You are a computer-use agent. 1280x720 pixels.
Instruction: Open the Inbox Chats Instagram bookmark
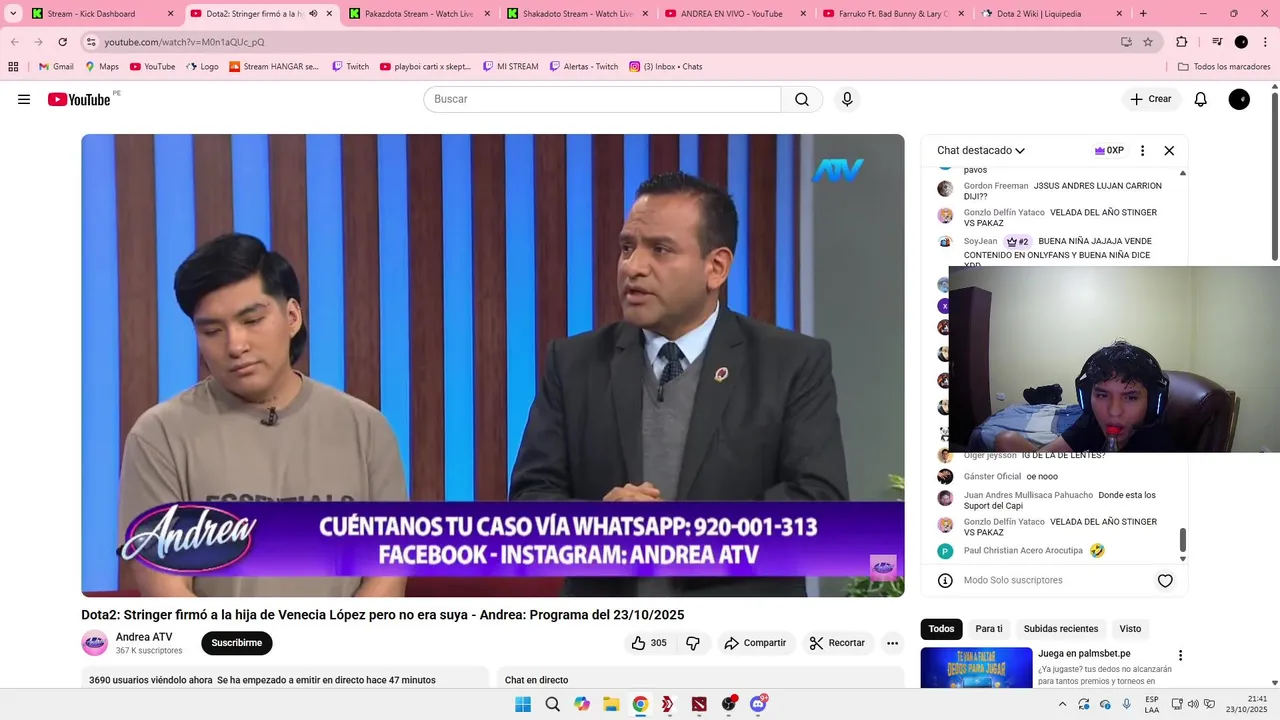point(666,67)
